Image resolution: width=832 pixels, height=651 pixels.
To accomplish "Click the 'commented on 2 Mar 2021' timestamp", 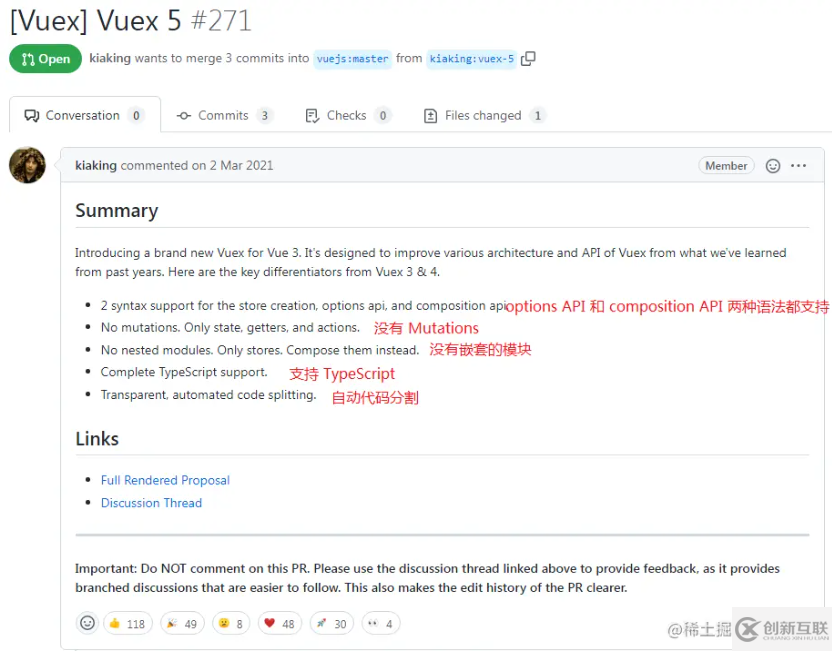I will click(x=197, y=166).
